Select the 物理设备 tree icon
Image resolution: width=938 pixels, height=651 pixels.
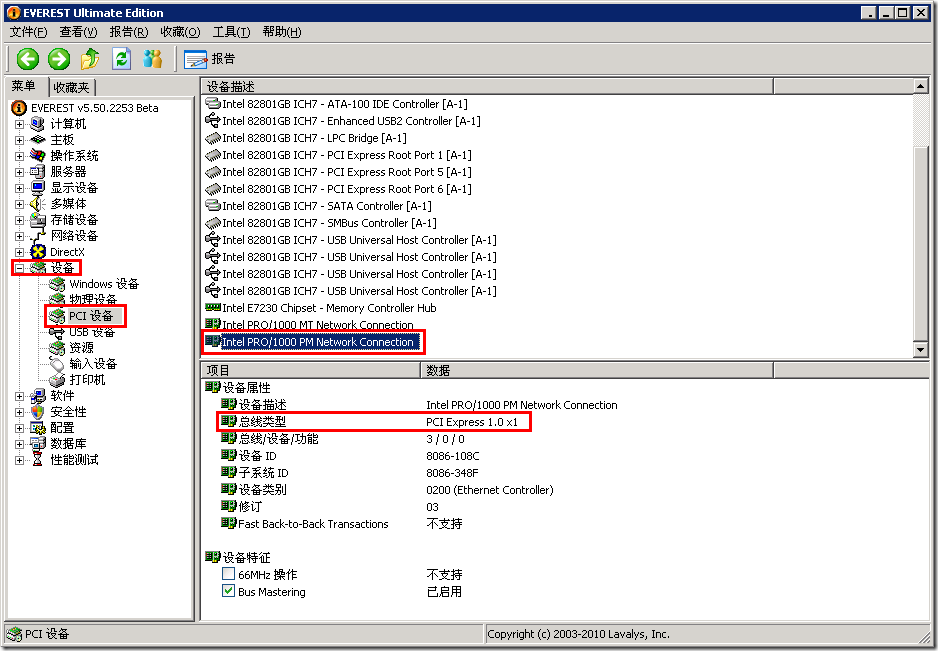coord(57,298)
